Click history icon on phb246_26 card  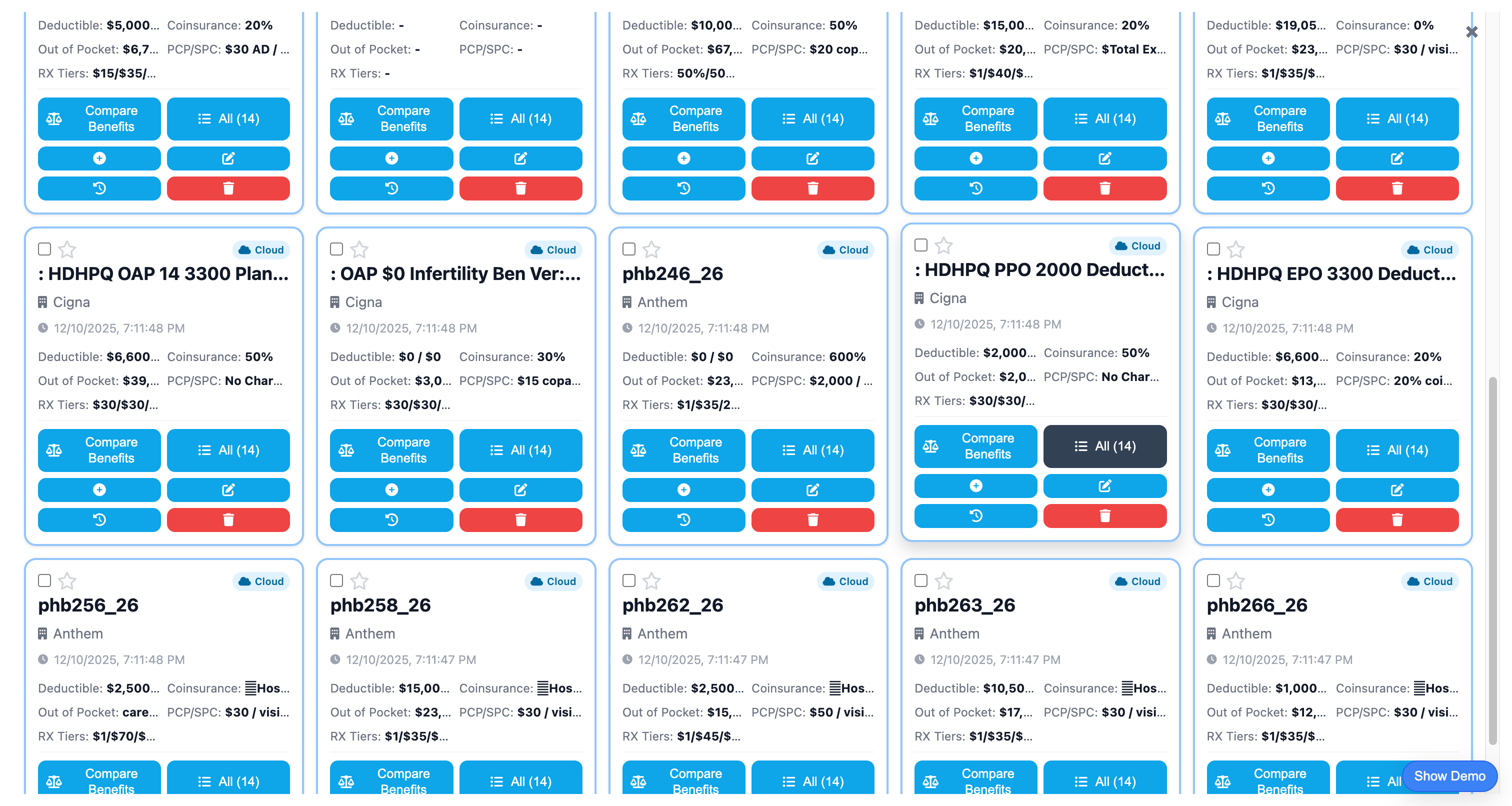pos(683,519)
